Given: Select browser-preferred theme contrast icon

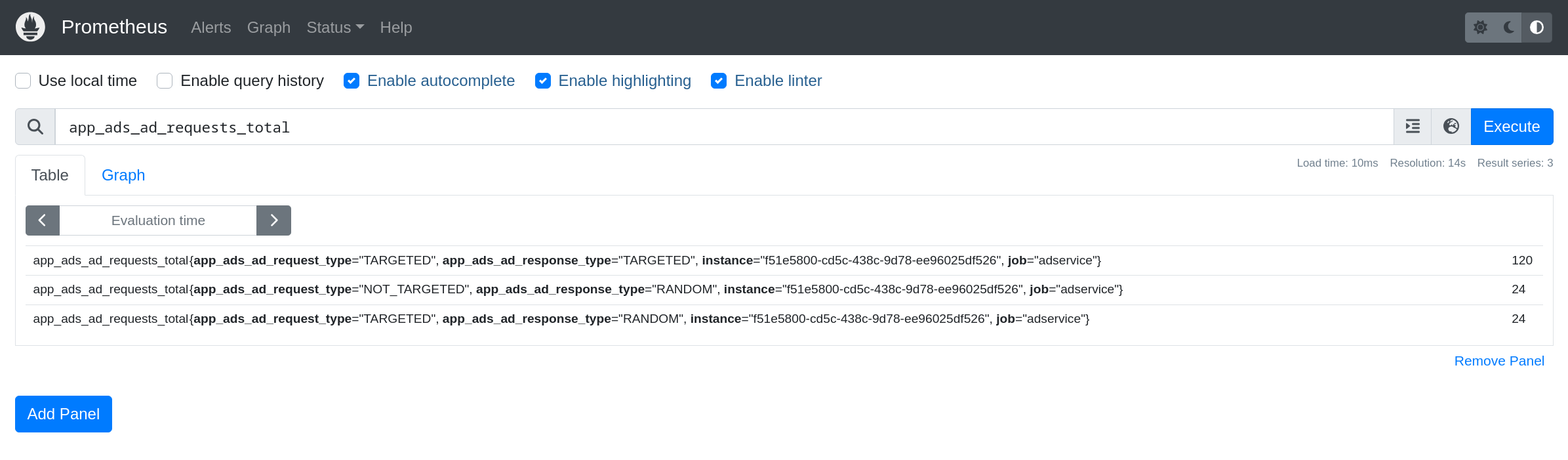Looking at the screenshot, I should tap(1537, 28).
